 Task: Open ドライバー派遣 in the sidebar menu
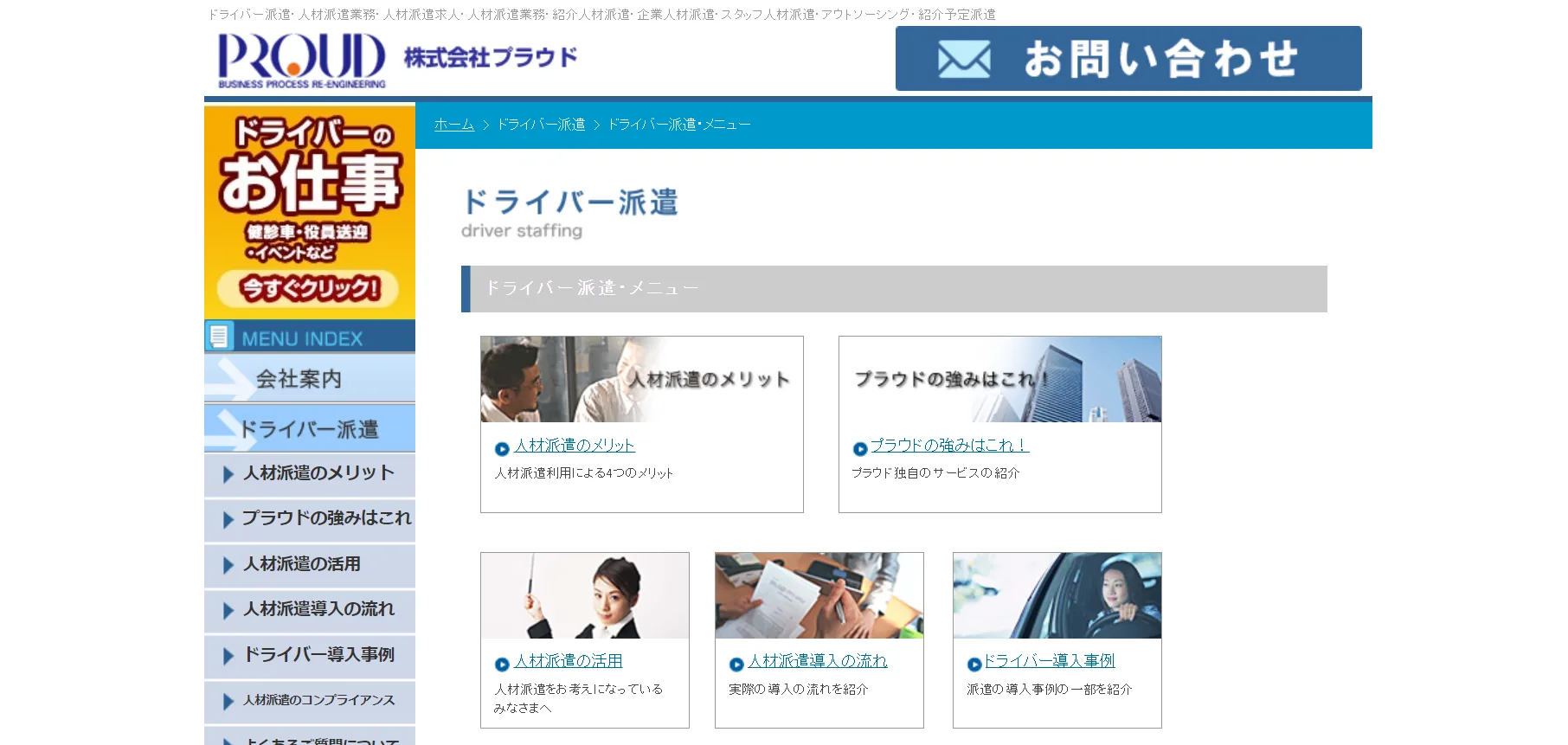[x=310, y=428]
